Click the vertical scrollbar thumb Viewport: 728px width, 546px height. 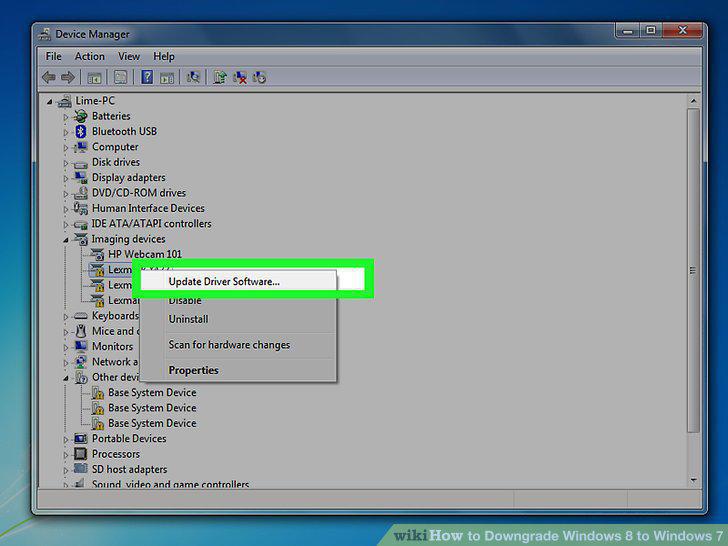point(693,270)
